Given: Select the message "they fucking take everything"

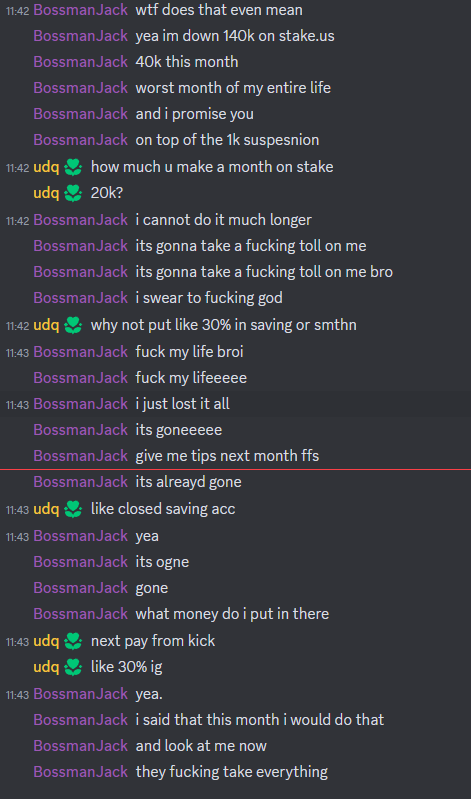Looking at the screenshot, I should [x=231, y=771].
